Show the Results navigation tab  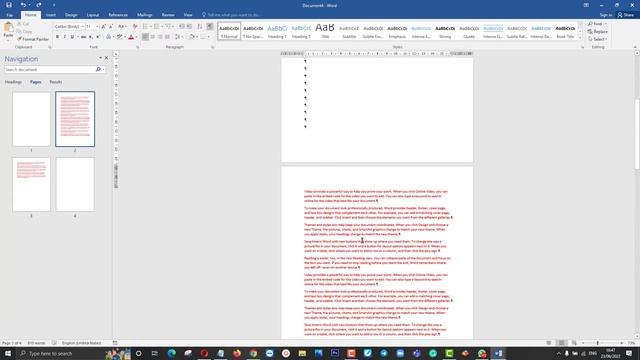pyautogui.click(x=56, y=82)
